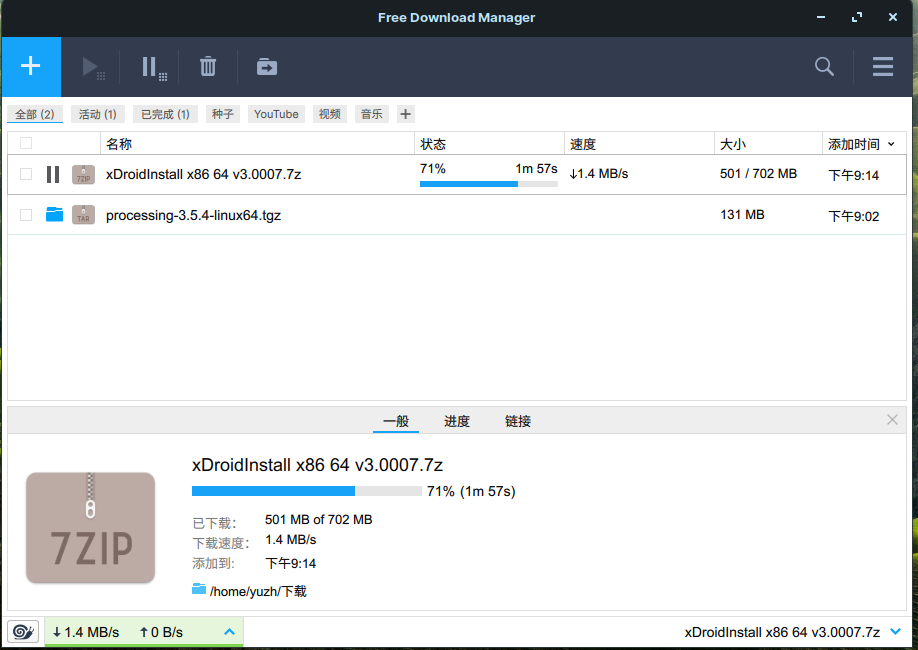918x650 pixels.
Task: Open the hamburger main menu
Action: point(882,66)
